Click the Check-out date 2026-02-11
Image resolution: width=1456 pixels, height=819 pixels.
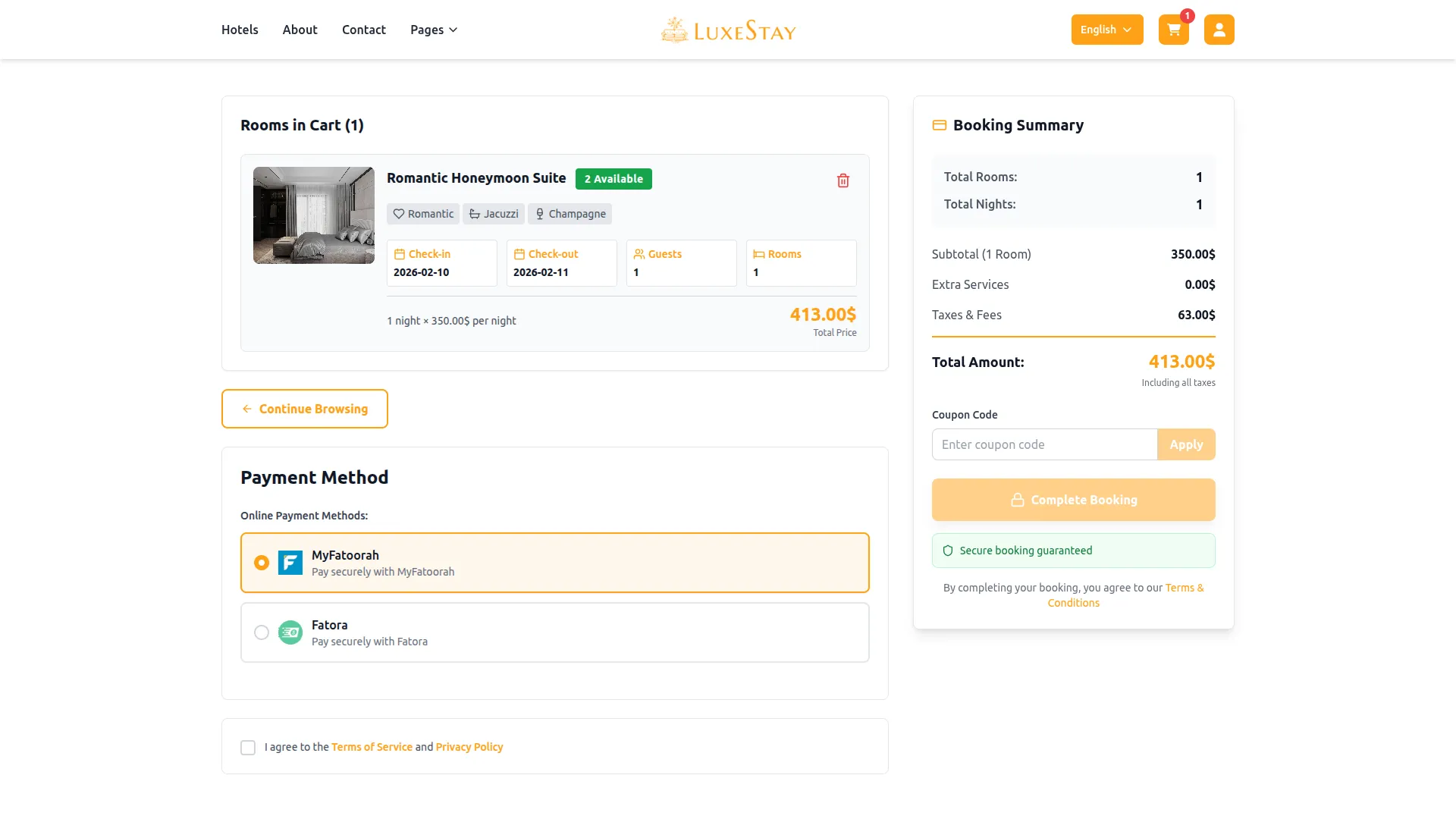coord(541,272)
